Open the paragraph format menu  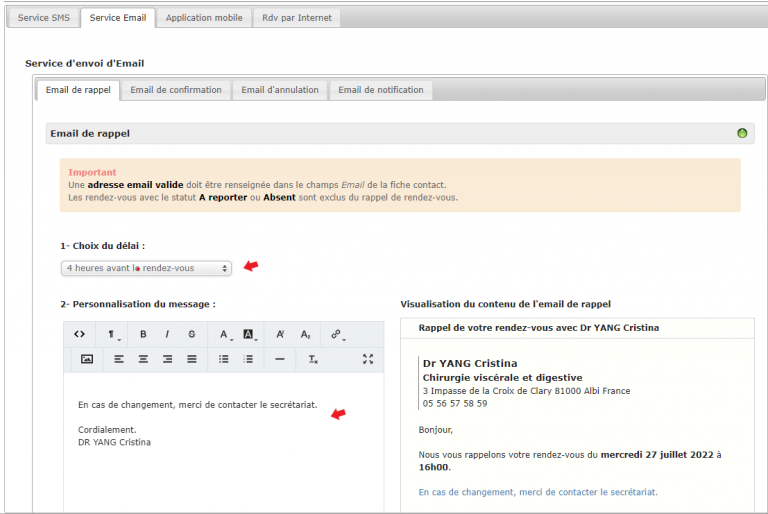113,334
